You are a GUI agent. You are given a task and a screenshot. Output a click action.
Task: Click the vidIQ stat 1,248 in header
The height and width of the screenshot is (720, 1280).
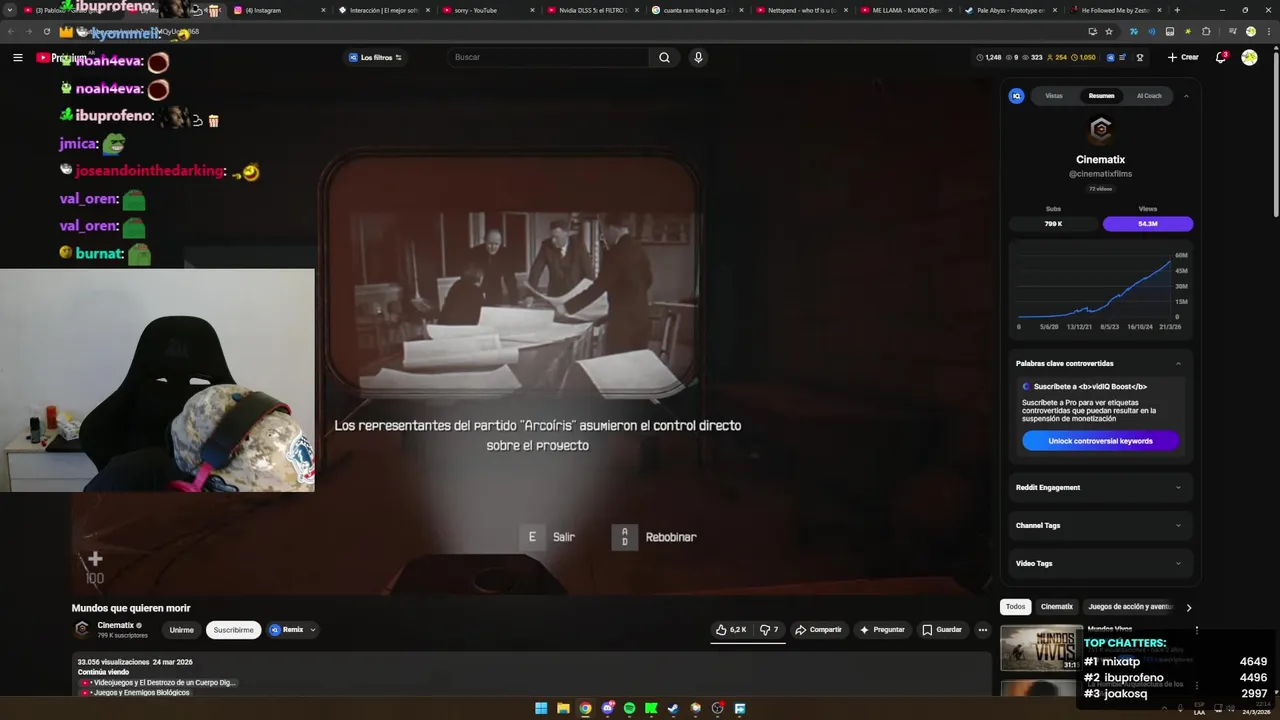[x=989, y=57]
